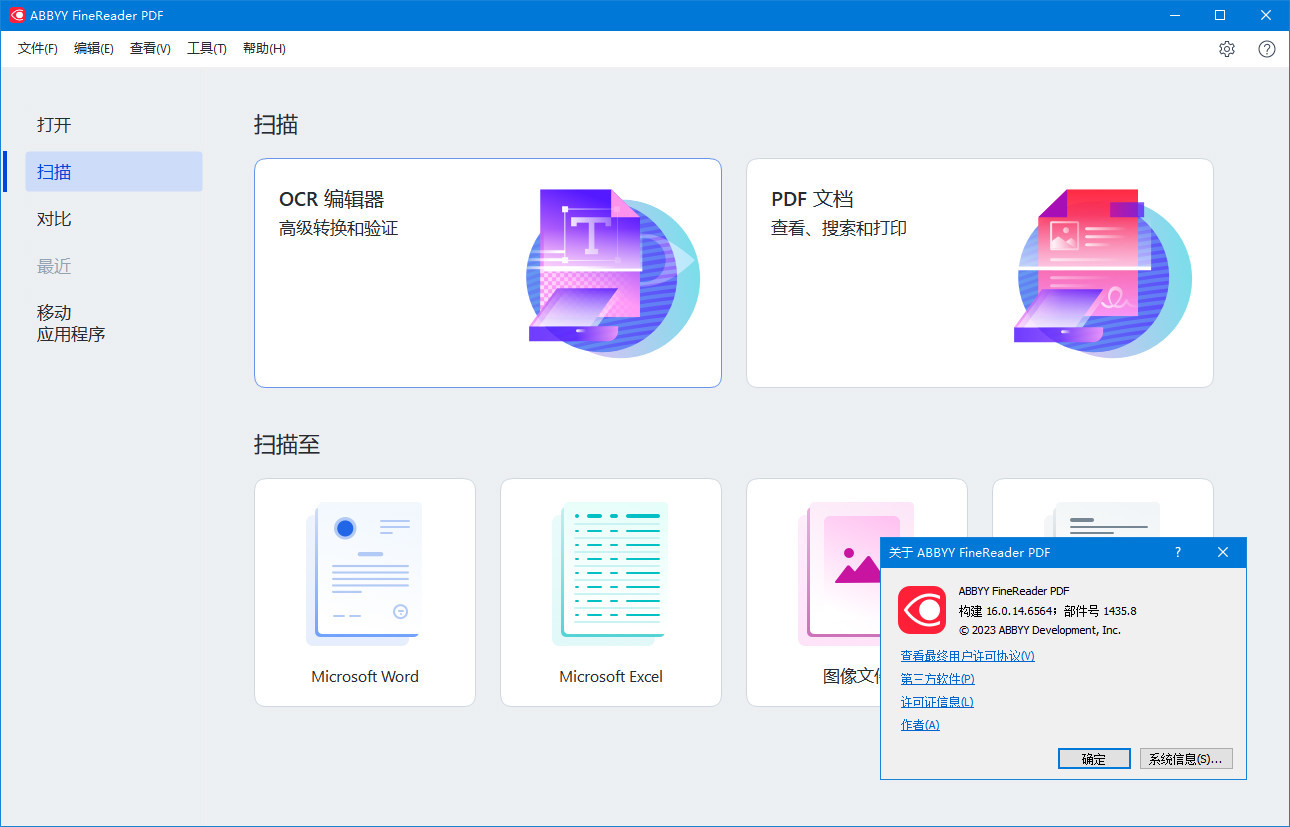Image resolution: width=1290 pixels, height=827 pixels.
Task: Click the 系统信息(S)... button
Action: [x=1186, y=759]
